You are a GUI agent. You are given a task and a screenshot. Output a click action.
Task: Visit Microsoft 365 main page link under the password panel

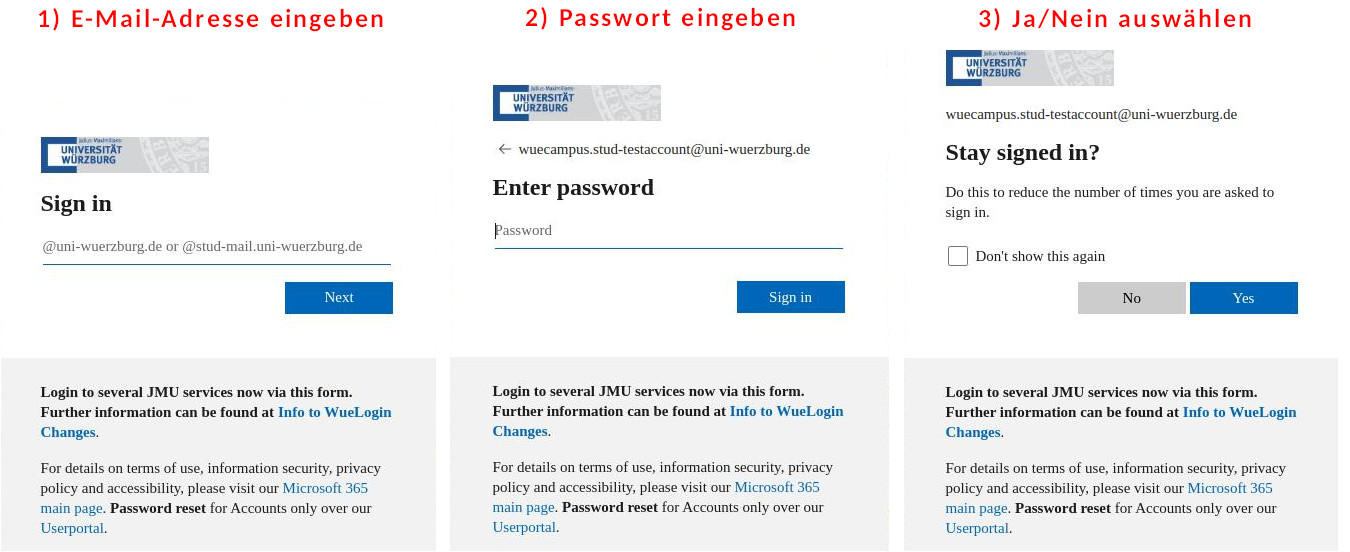pos(777,487)
